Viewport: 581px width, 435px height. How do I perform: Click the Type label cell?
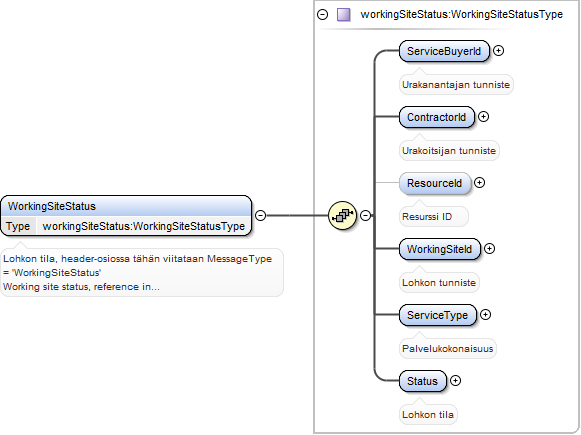click(x=18, y=226)
